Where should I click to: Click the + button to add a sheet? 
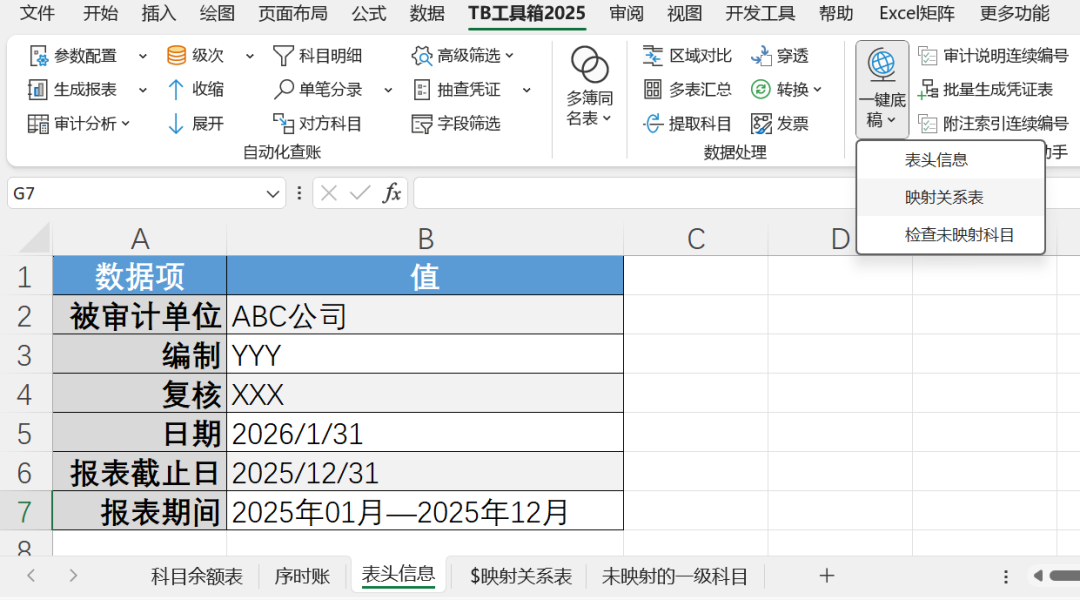click(x=827, y=576)
